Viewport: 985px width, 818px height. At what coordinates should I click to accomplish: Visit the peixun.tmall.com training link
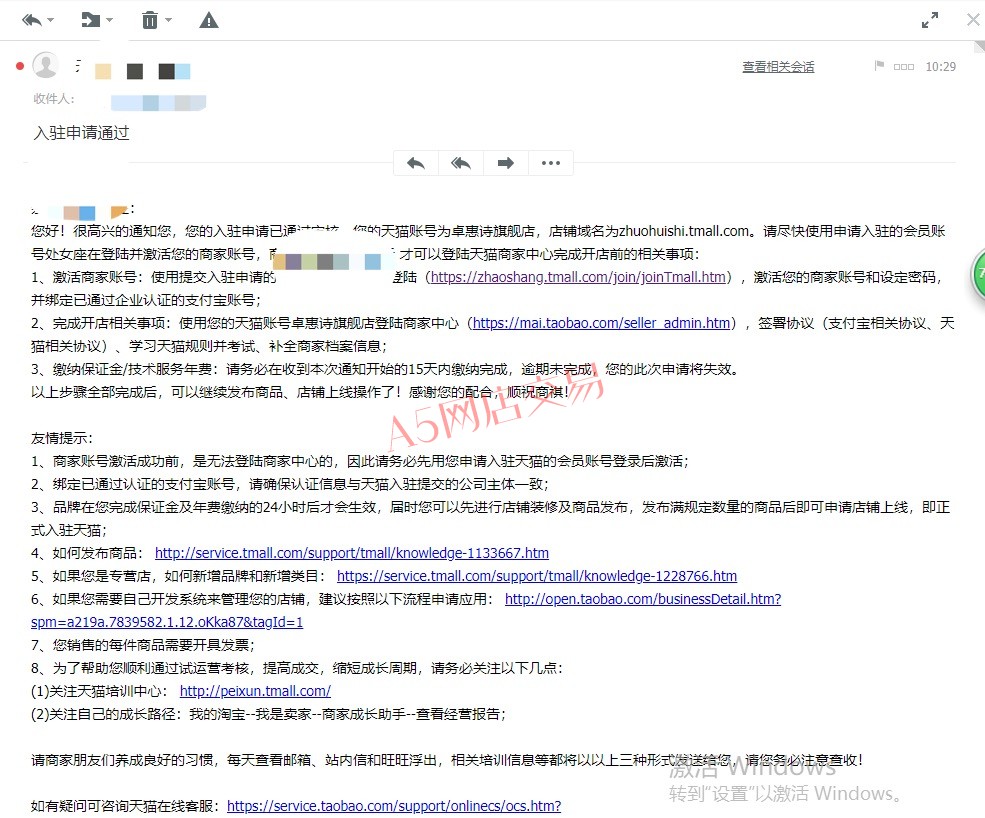pyautogui.click(x=255, y=691)
